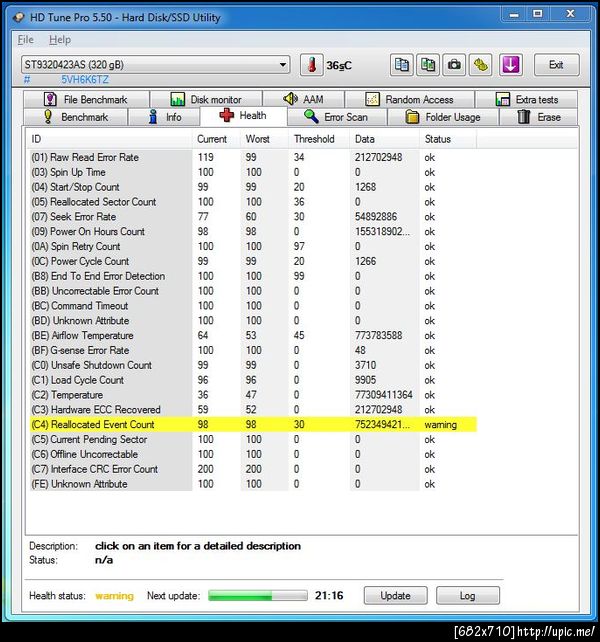Select the (C6) Offline Uncorrectable row

[253, 454]
